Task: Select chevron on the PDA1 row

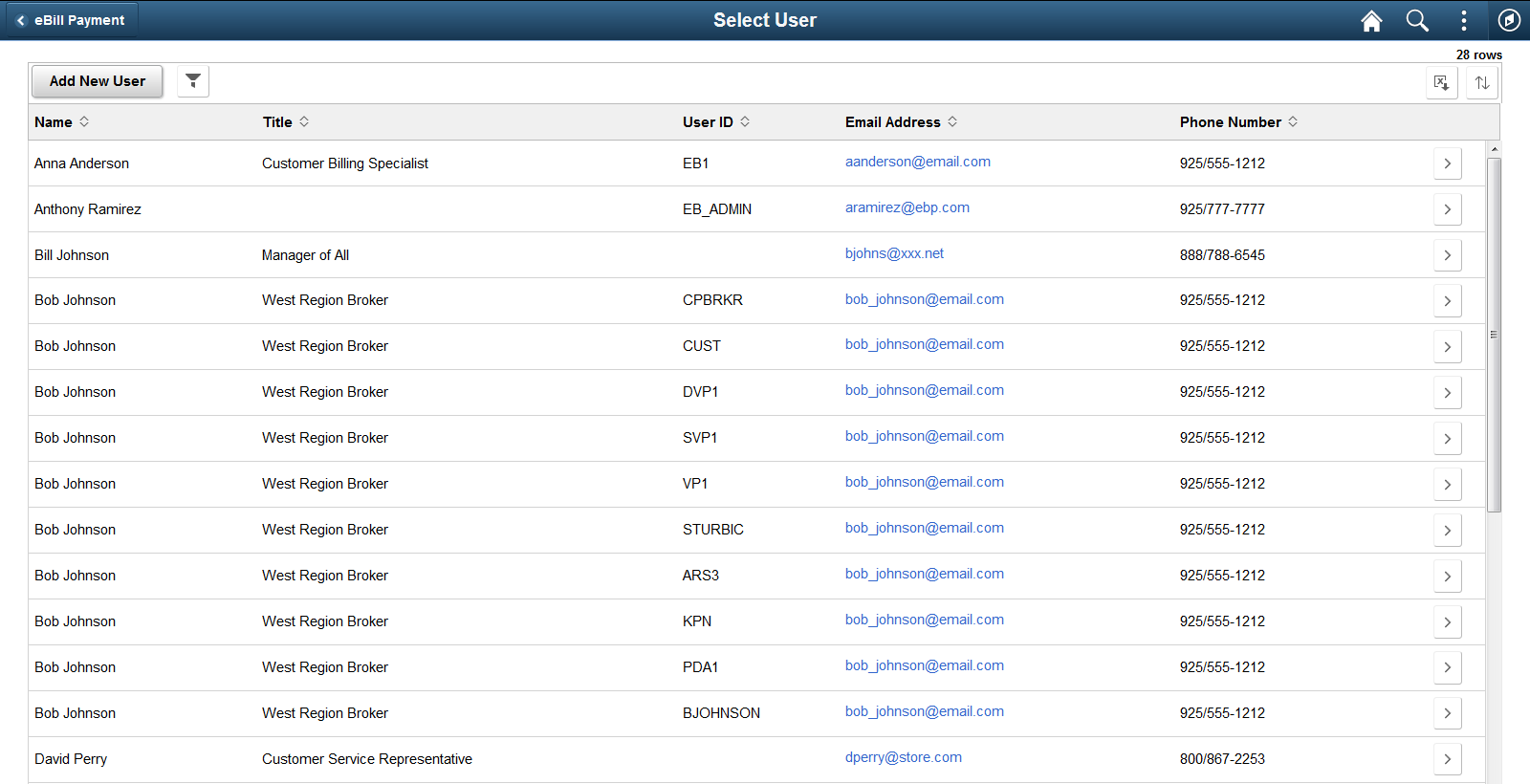Action: click(x=1448, y=668)
